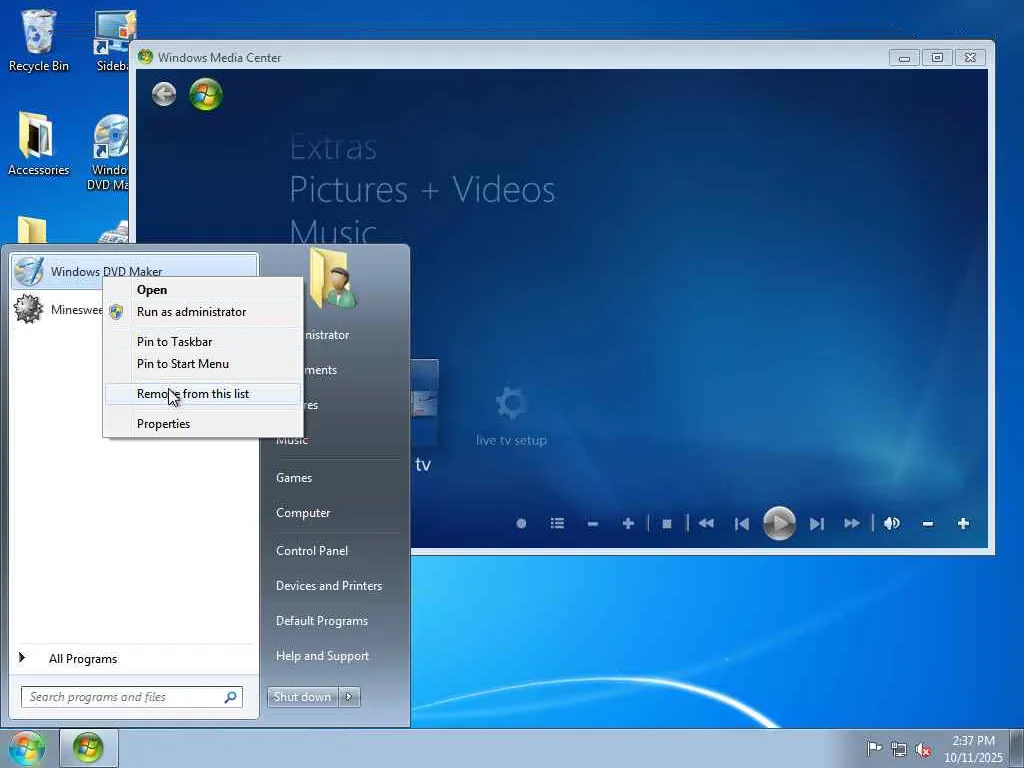Click the Media Center title bar icon

[146, 57]
